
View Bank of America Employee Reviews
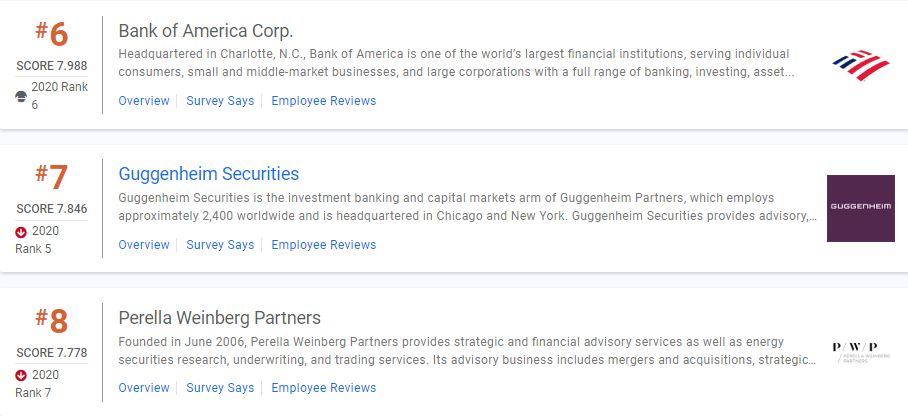tap(324, 101)
